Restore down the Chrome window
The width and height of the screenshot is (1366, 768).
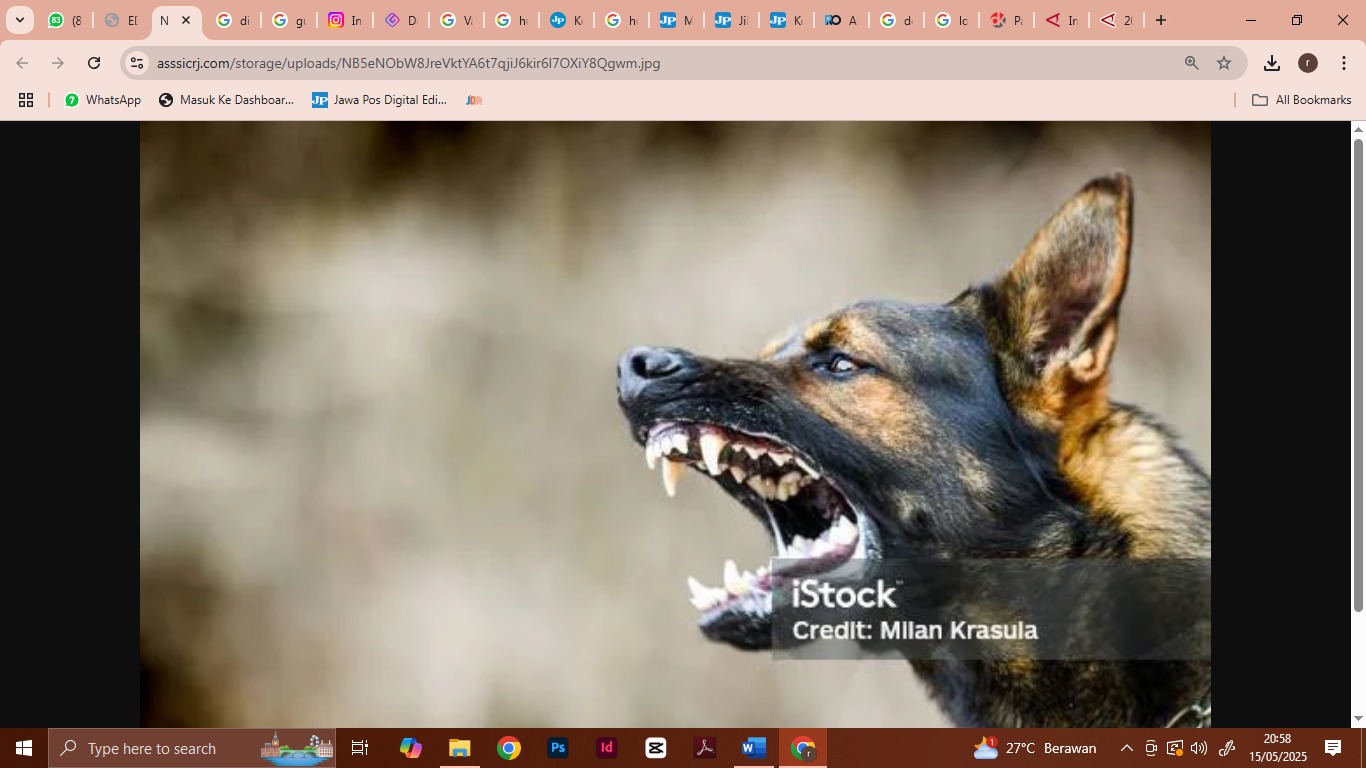tap(1297, 20)
